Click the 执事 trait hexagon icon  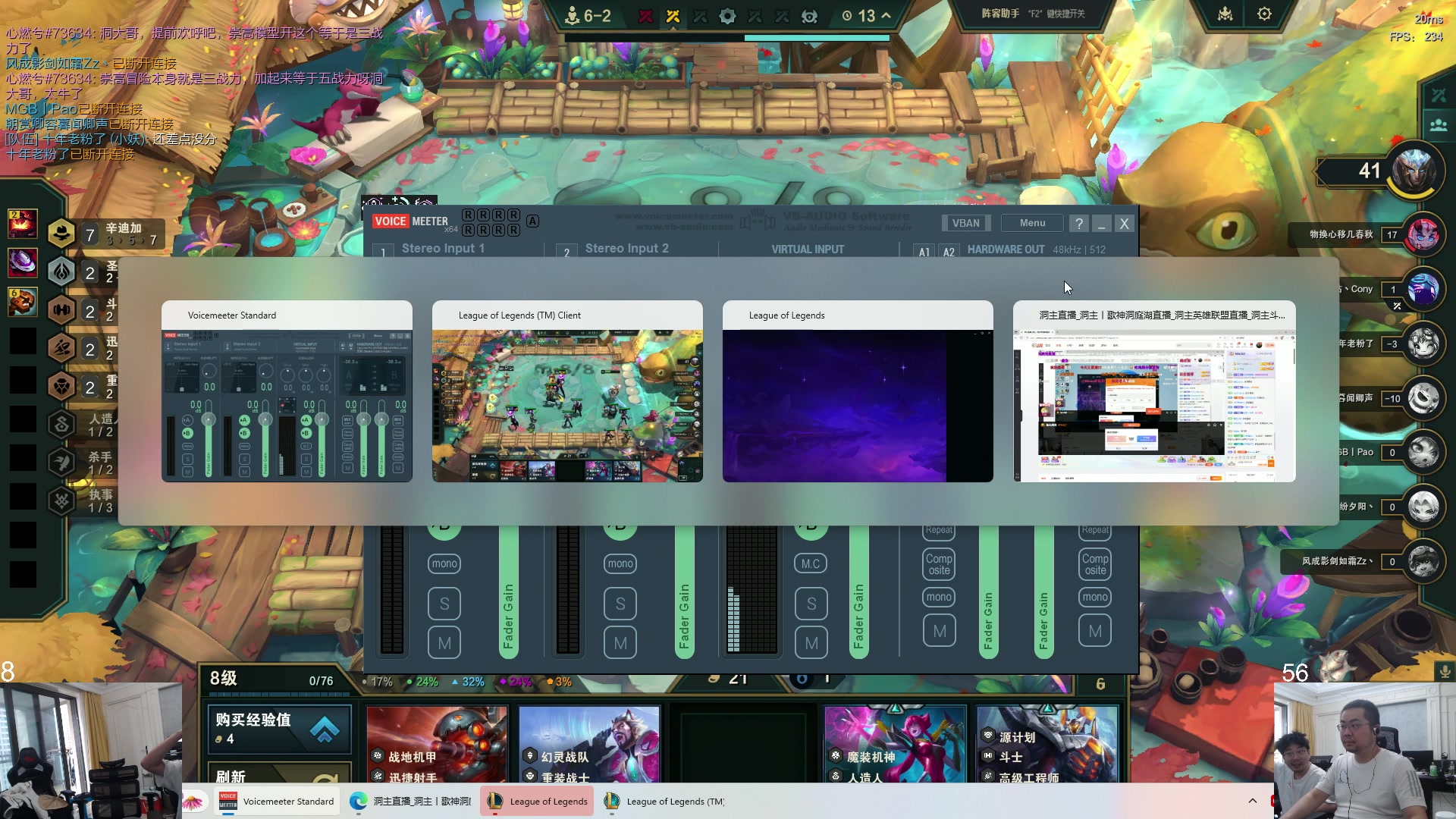pos(61,500)
